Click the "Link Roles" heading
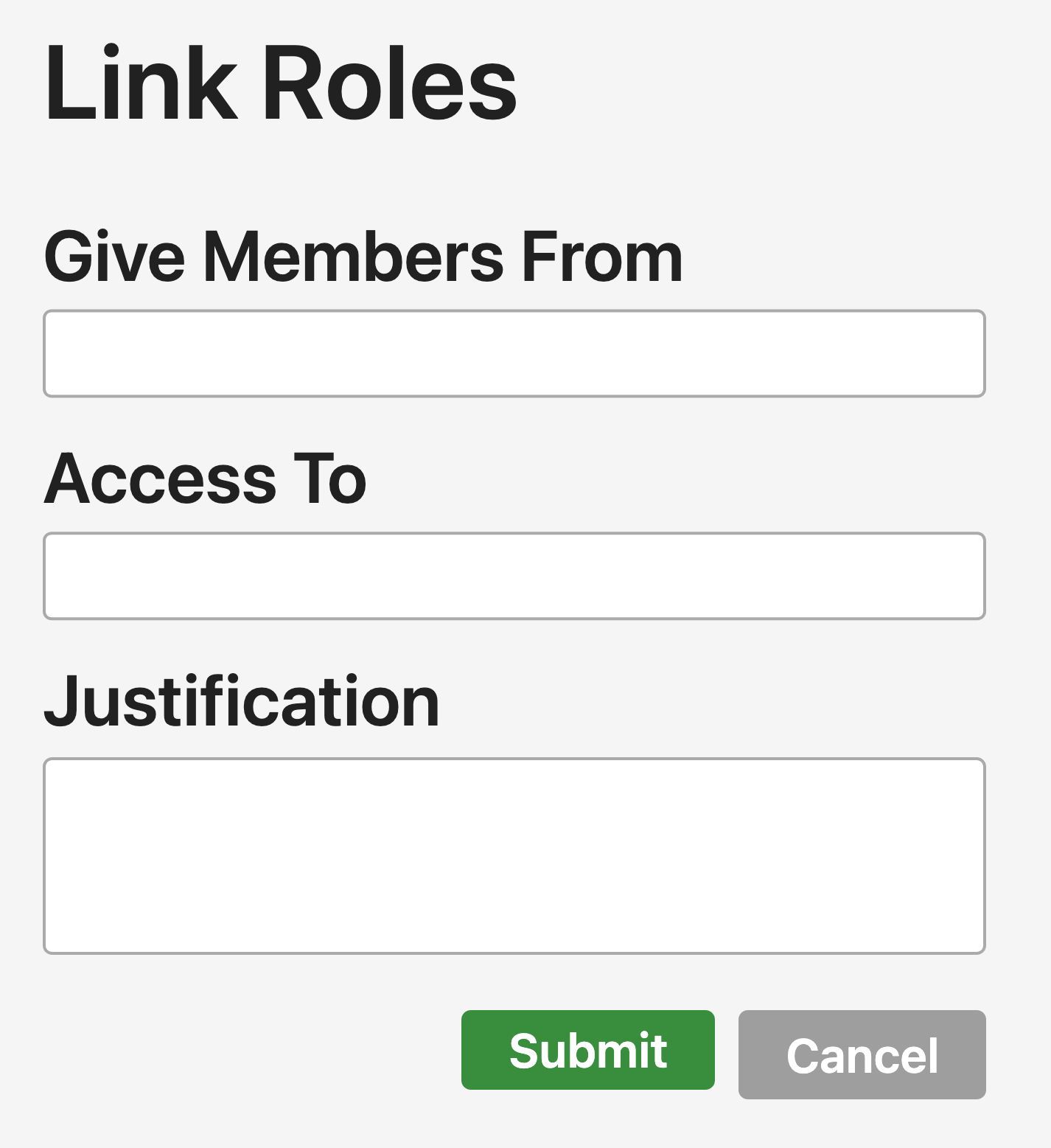1051x1148 pixels. (280, 83)
